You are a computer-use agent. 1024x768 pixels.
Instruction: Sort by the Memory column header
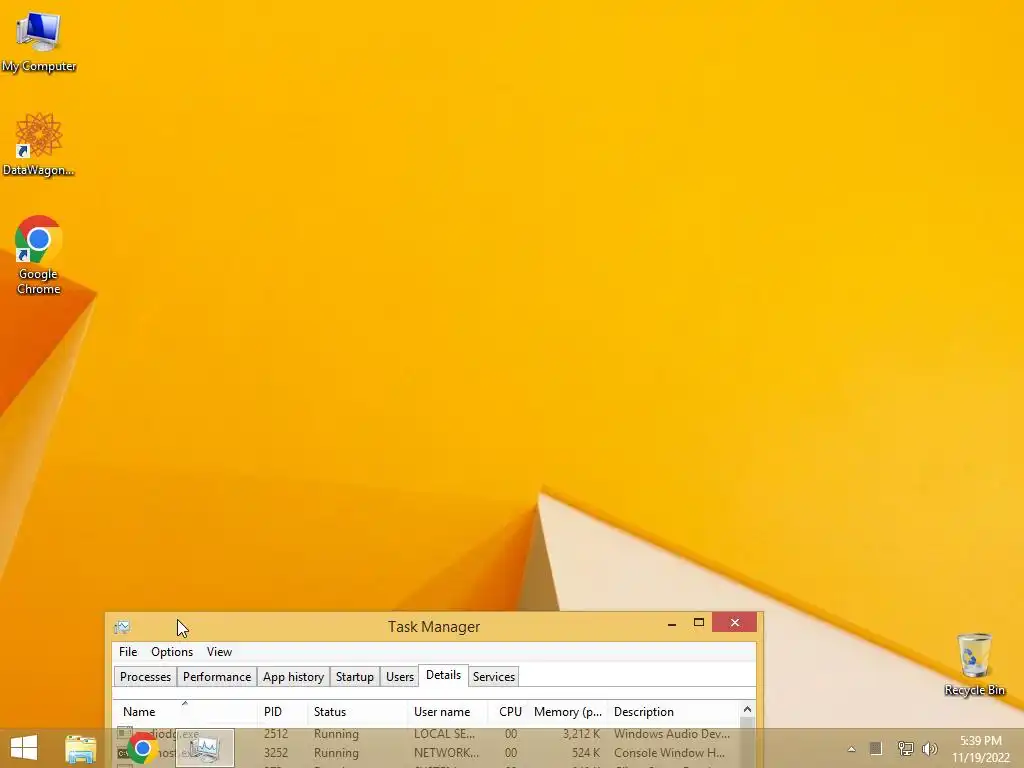568,712
